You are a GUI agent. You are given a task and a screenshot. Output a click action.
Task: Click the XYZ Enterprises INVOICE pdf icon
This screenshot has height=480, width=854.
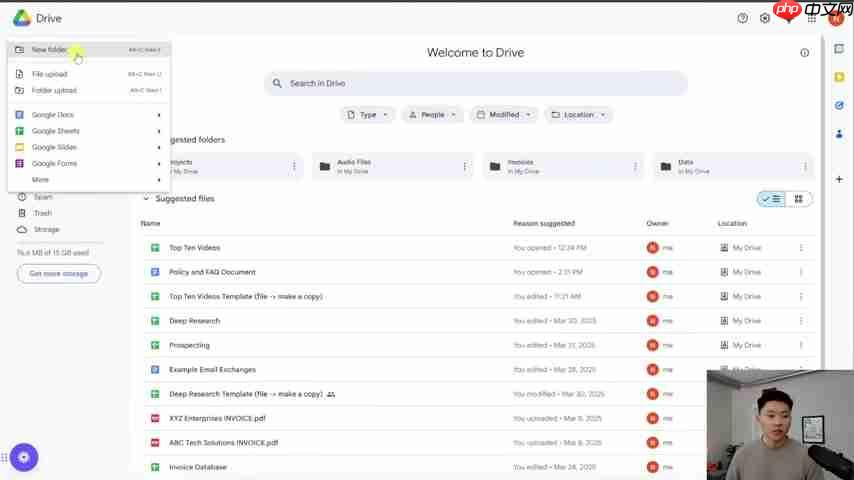pos(155,418)
